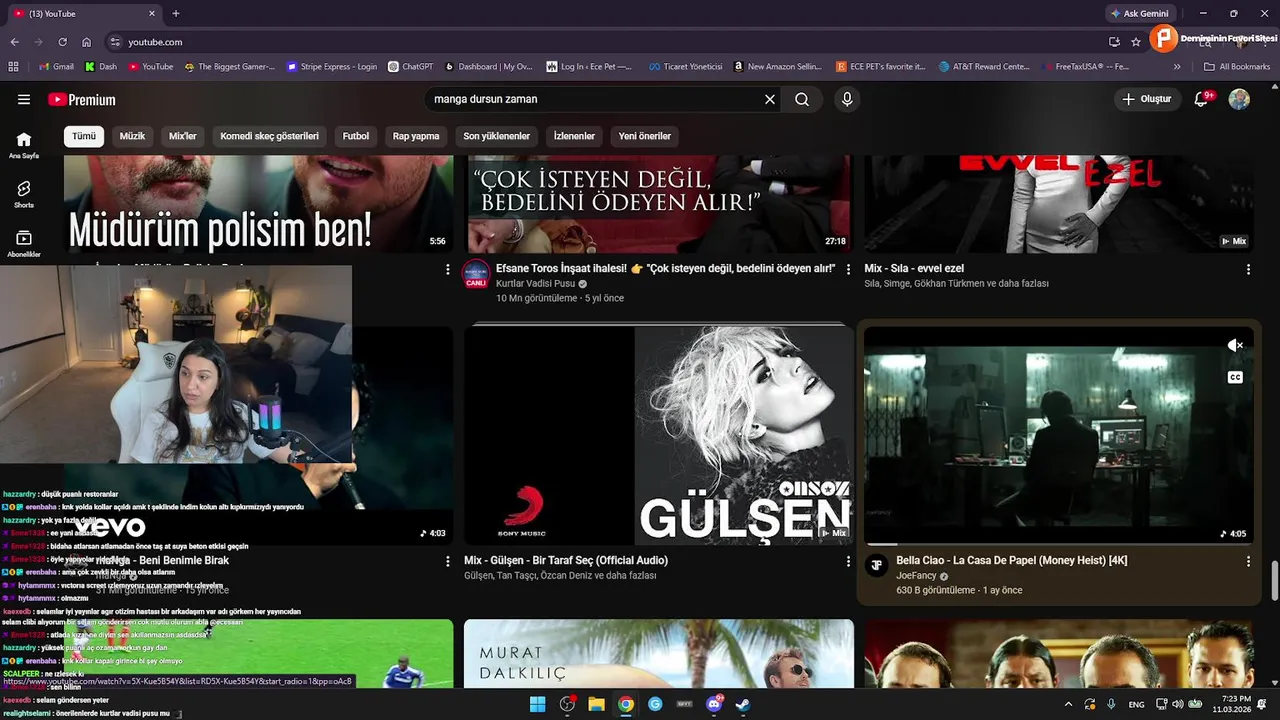Open the account avatar menu

pos(1239,99)
